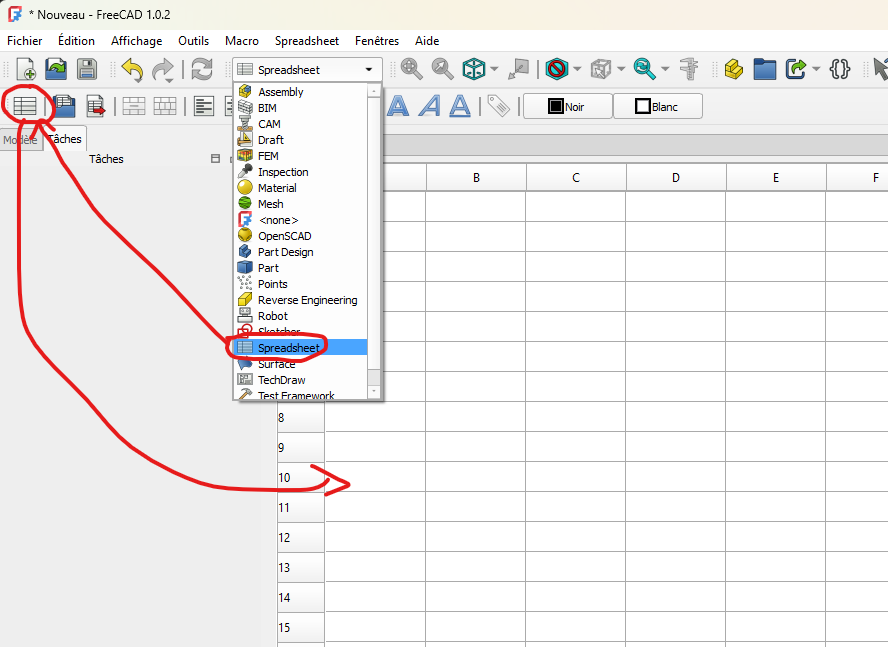Select the OpenSCAD workbench
Image resolution: width=888 pixels, height=647 pixels.
(x=301, y=236)
